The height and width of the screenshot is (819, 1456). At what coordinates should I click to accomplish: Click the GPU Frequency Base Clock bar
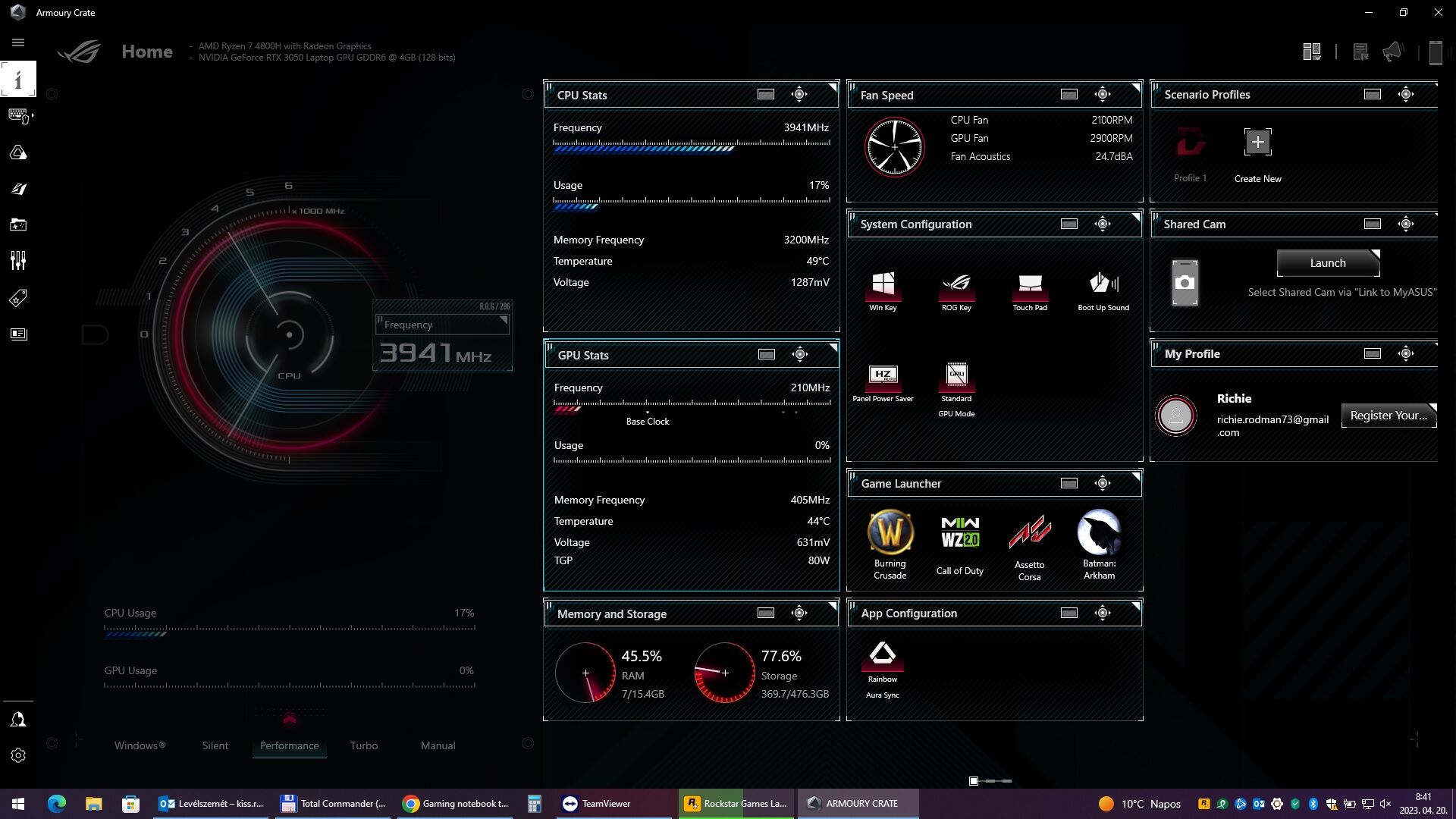tap(692, 407)
